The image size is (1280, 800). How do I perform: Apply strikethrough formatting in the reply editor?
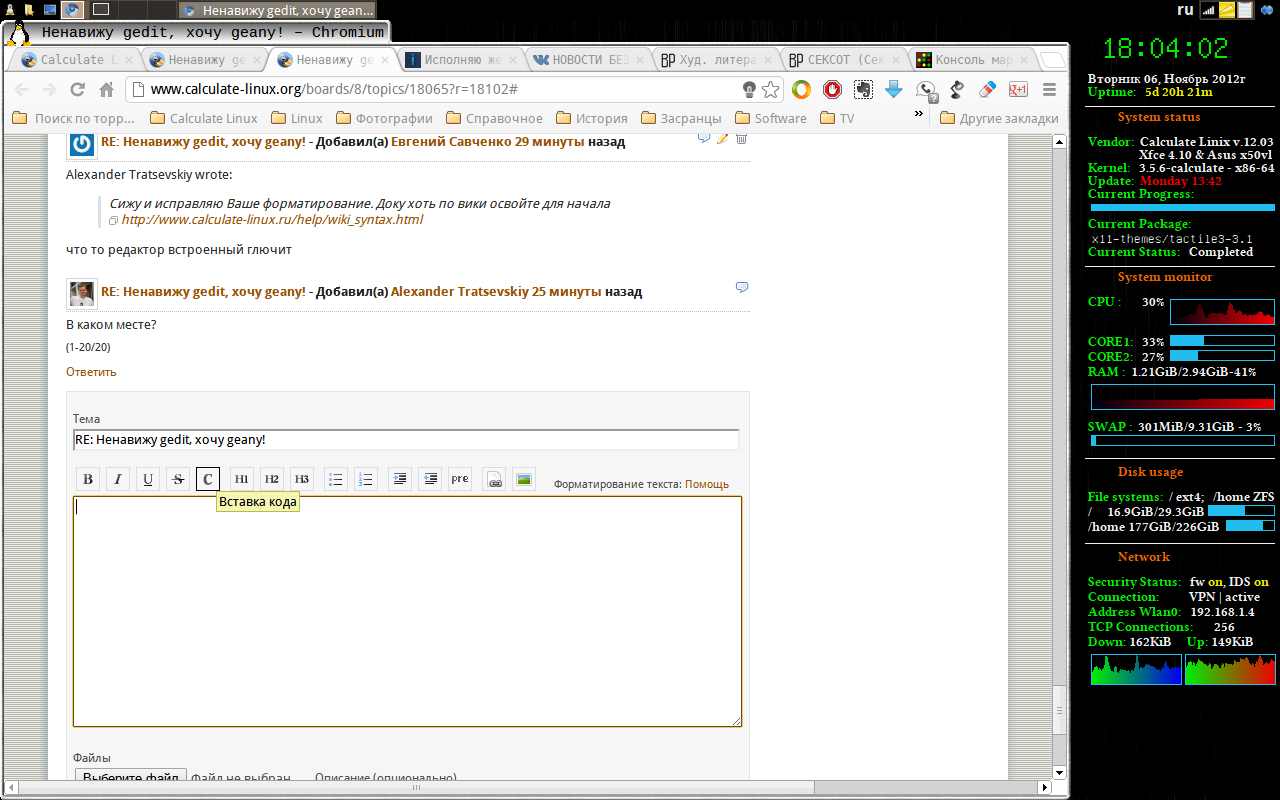[178, 479]
